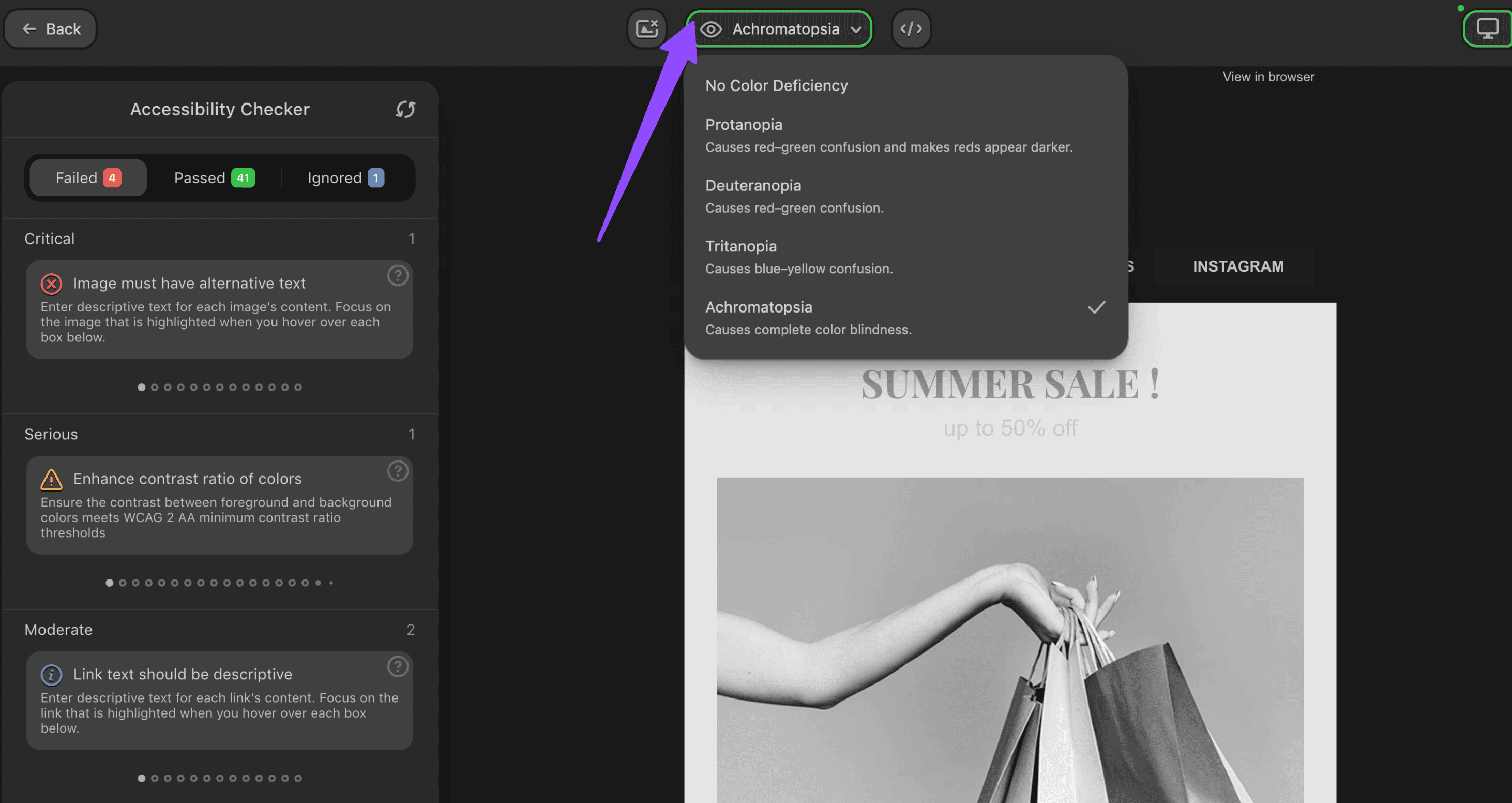1512x803 pixels.
Task: Open the Achromatopsia dropdown chevron
Action: pos(856,29)
